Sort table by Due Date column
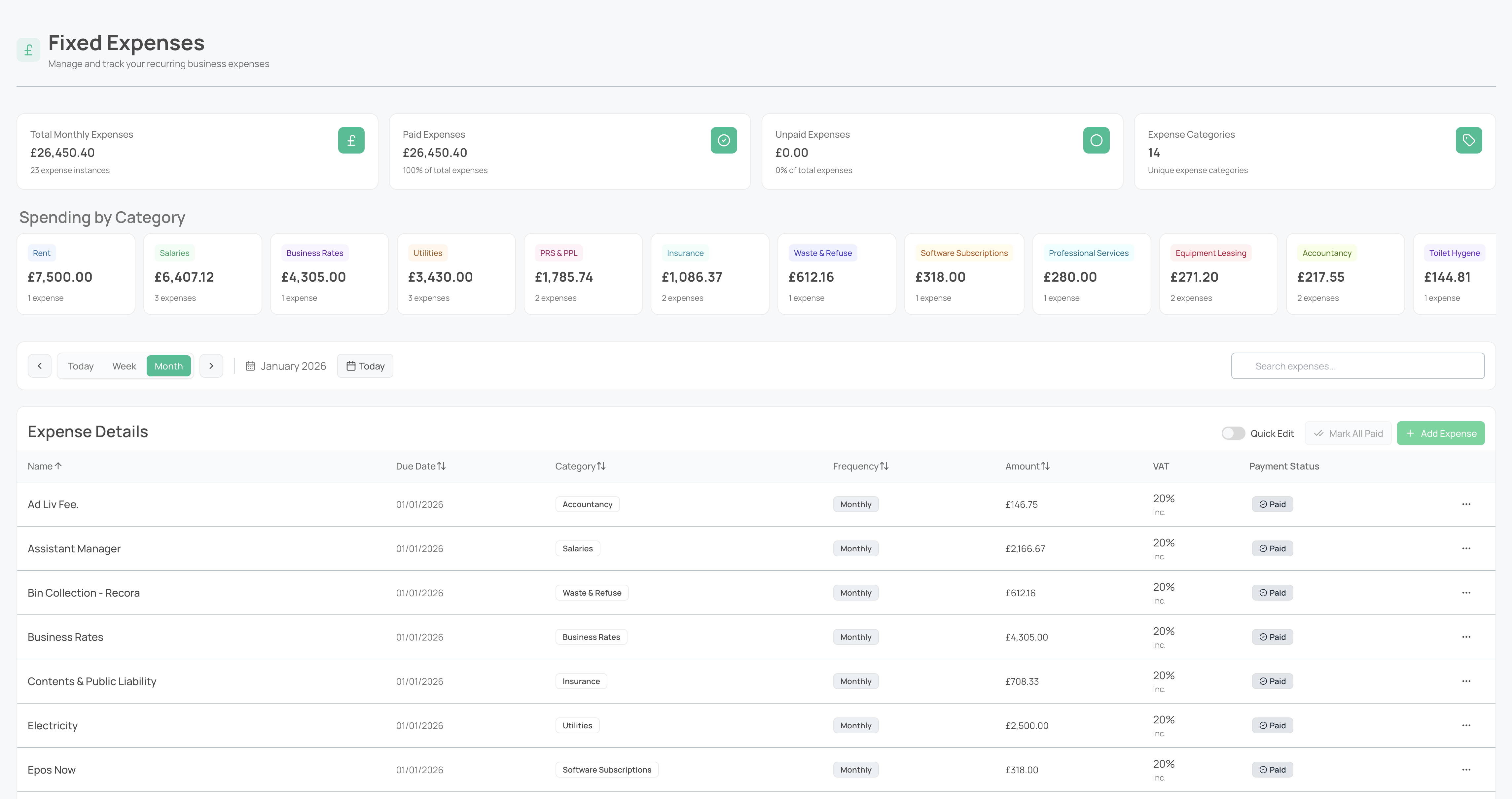This screenshot has height=799, width=1512. click(420, 467)
